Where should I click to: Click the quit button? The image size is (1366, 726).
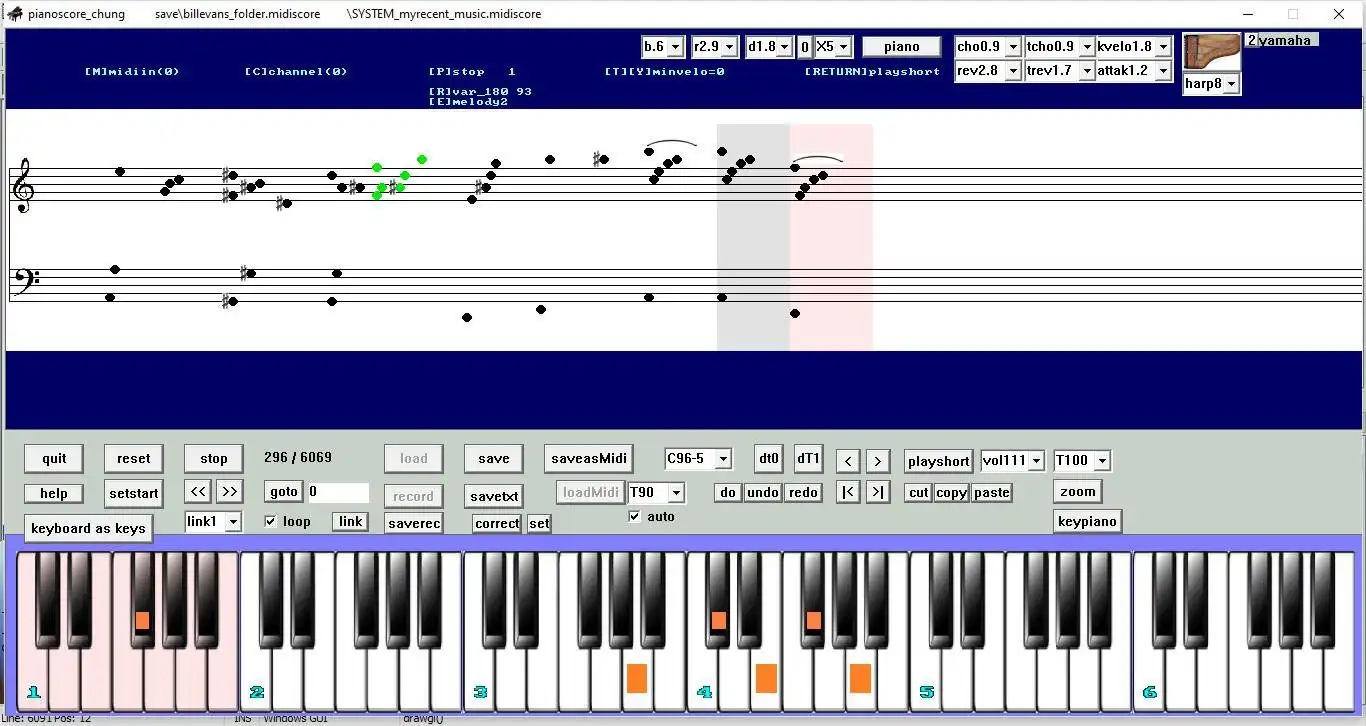tap(54, 459)
